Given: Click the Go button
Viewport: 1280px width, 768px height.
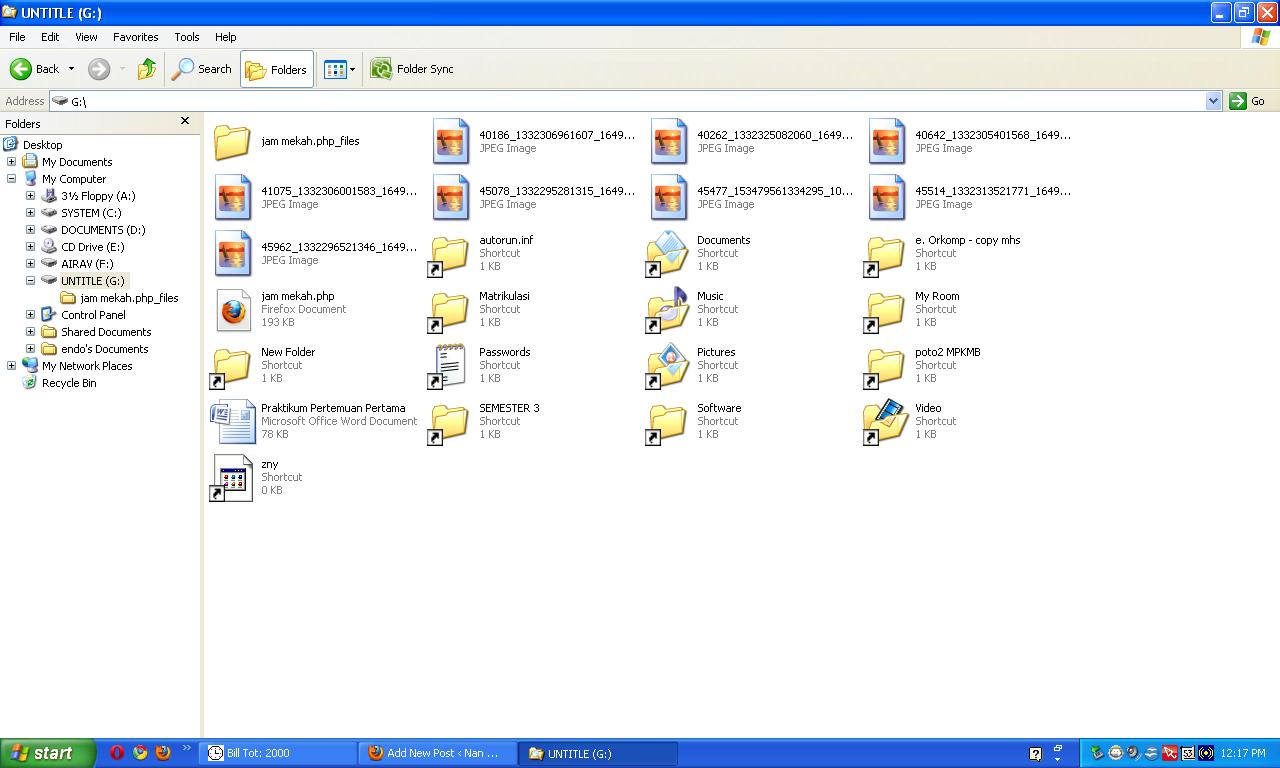Looking at the screenshot, I should [x=1248, y=101].
